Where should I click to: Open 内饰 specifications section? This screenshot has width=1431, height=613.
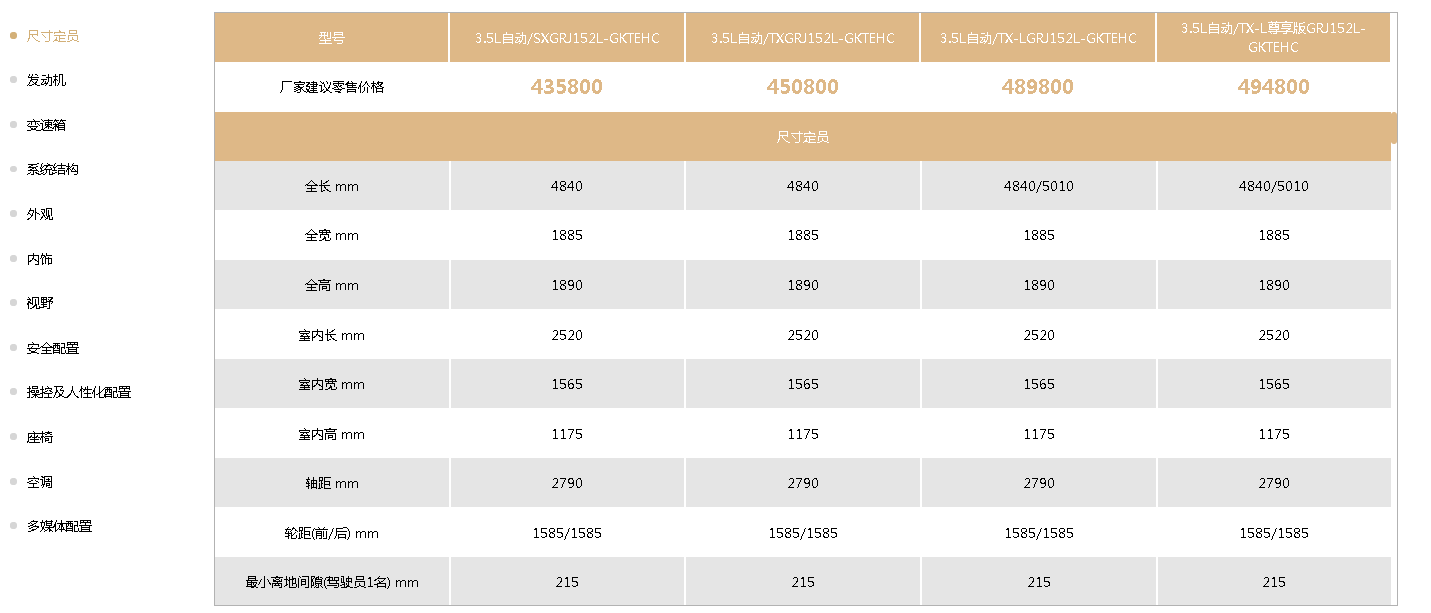click(x=40, y=259)
